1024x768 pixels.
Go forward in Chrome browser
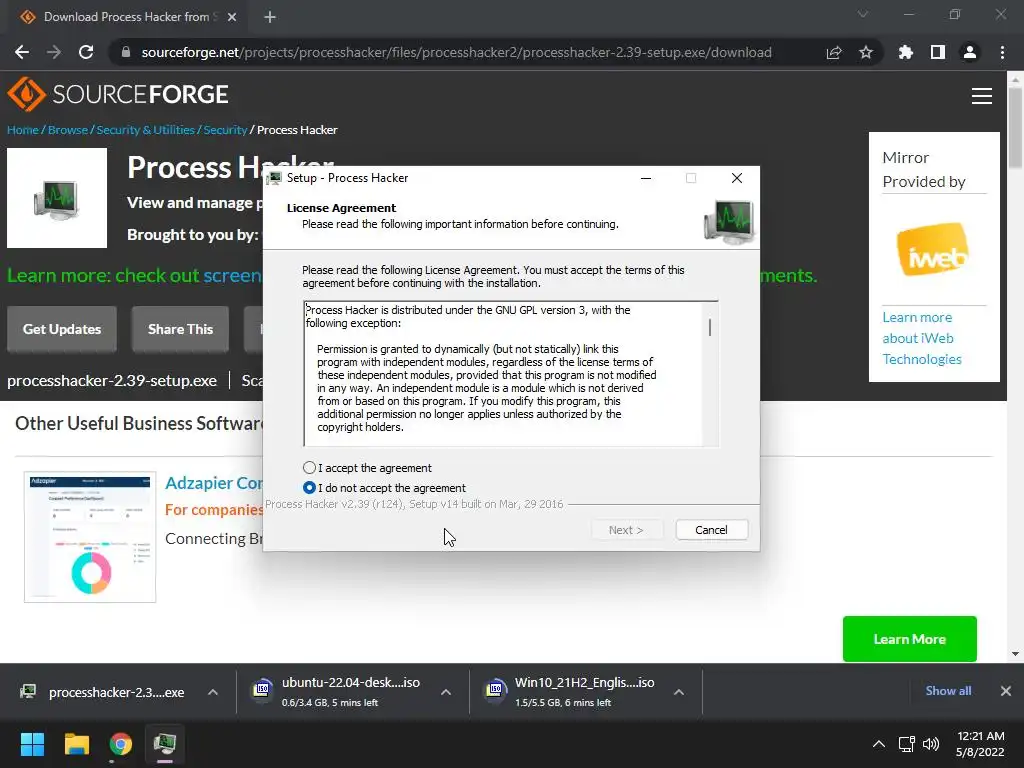[x=54, y=52]
